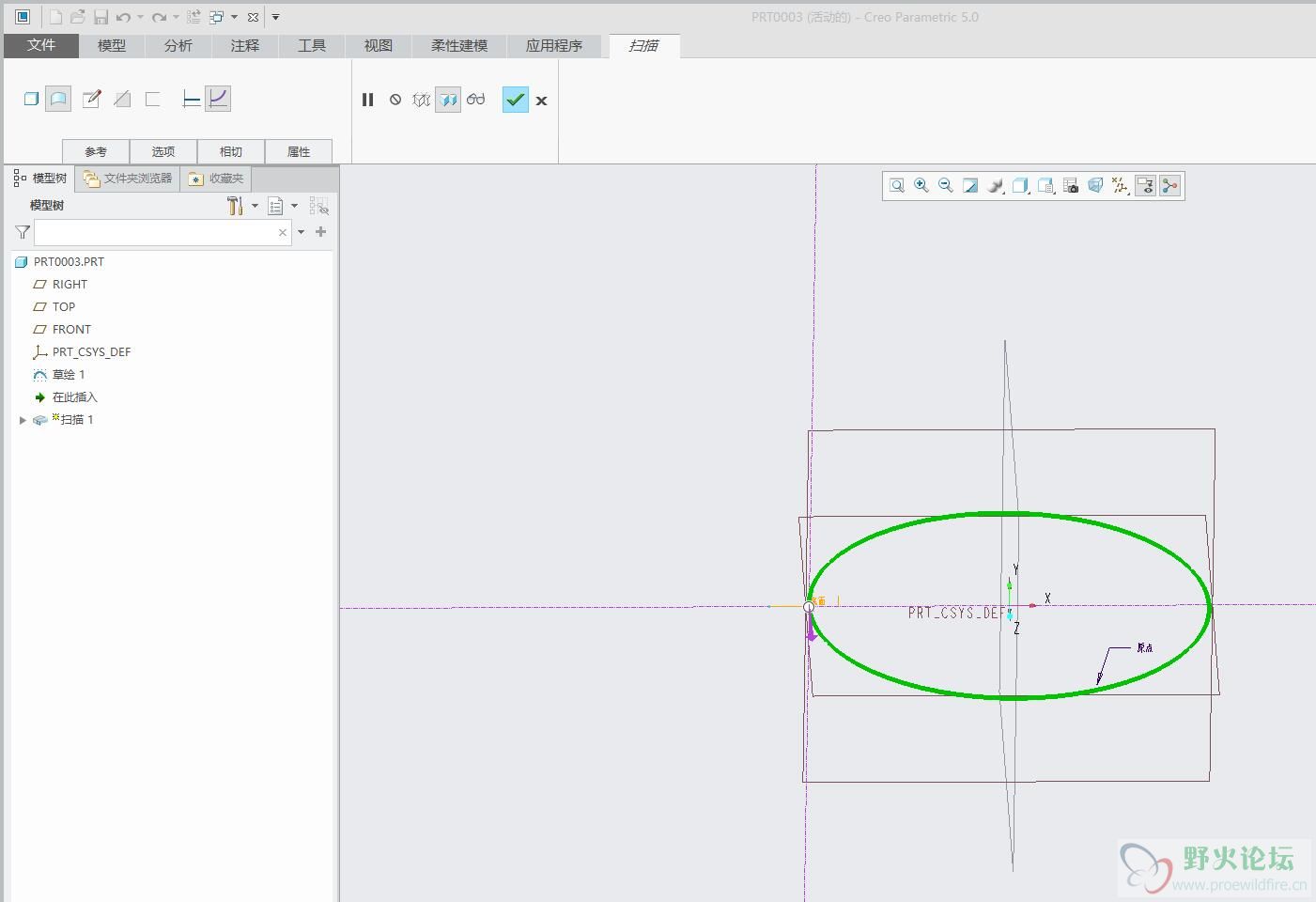Switch to the 文件夹浏览器 tab
The width and height of the screenshot is (1316, 902).
128,179
